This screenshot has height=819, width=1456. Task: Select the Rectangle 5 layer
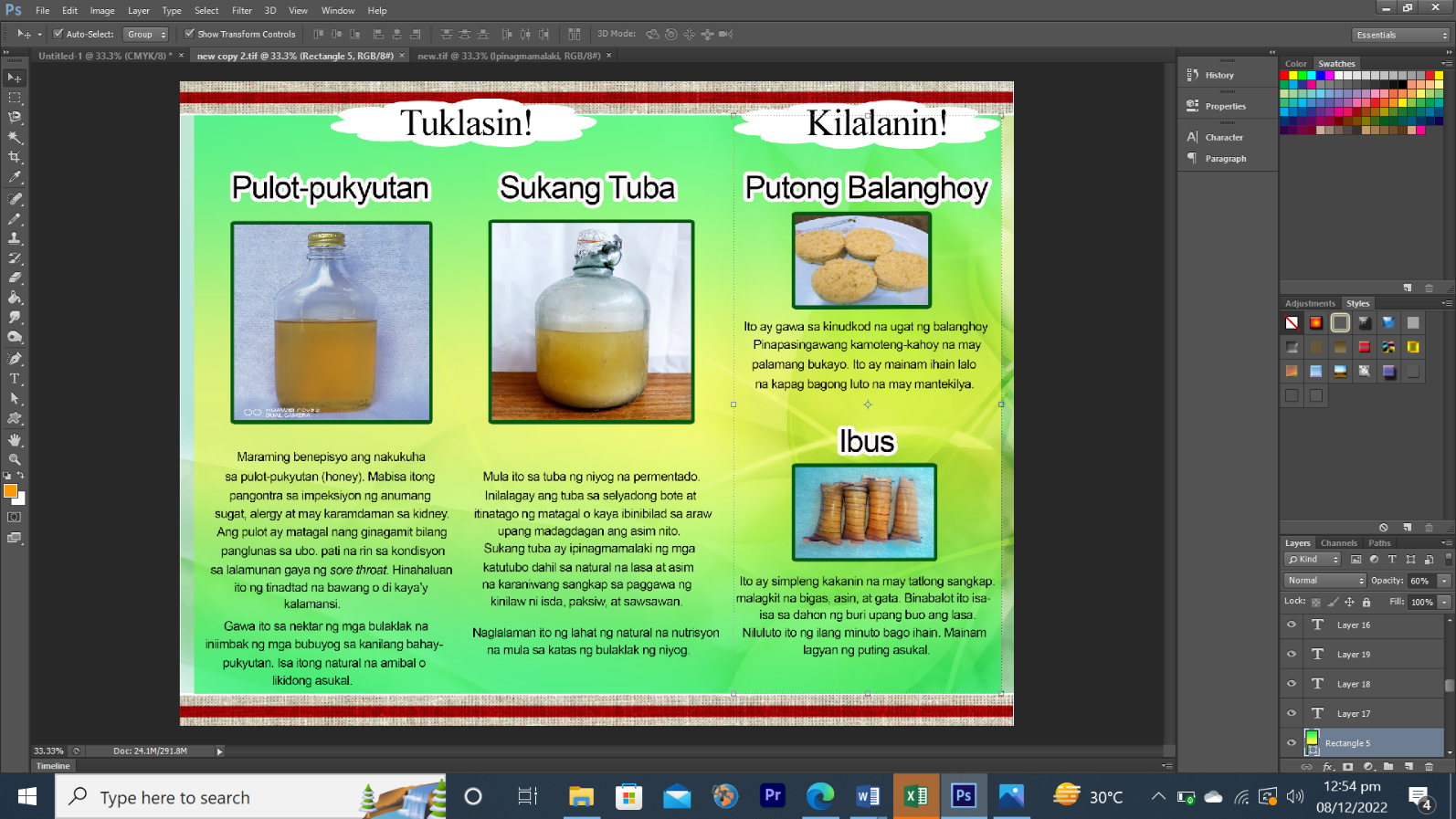1347,743
